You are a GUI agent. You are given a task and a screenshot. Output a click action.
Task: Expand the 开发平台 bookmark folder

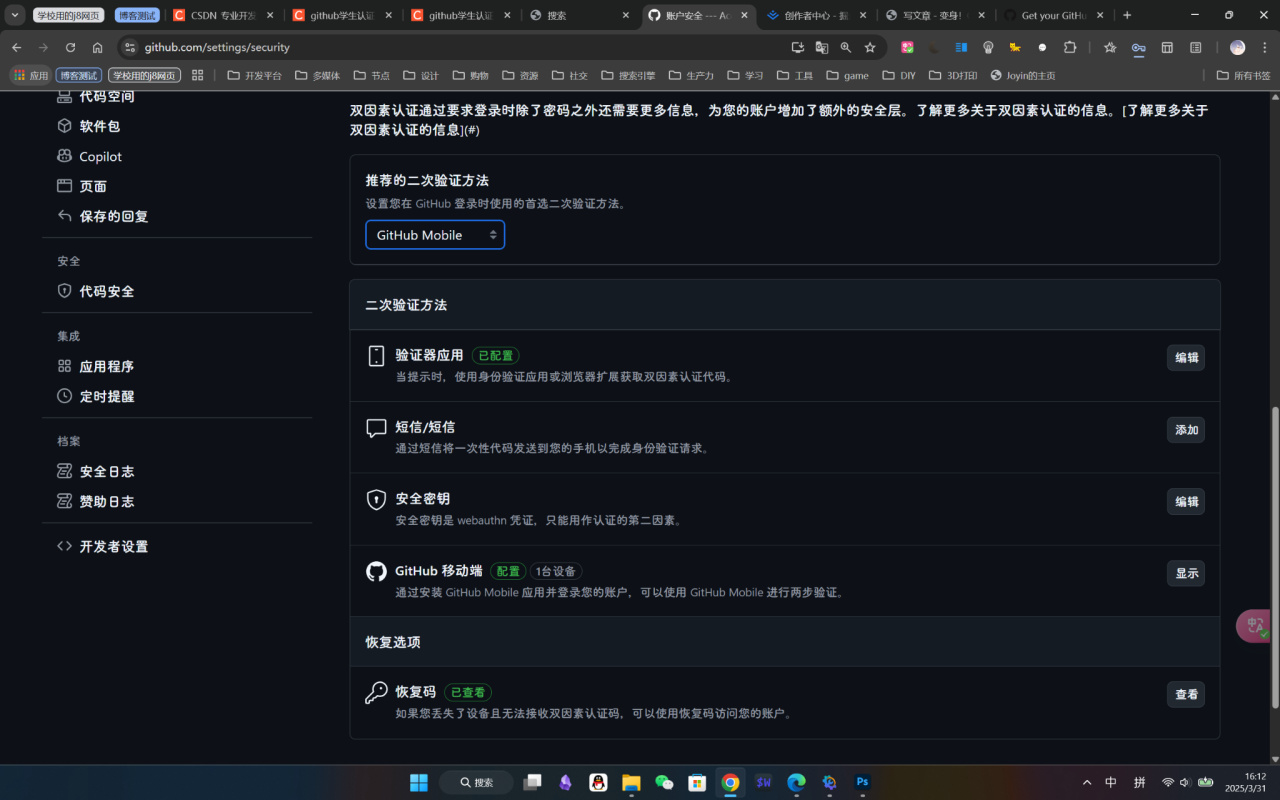coord(254,75)
